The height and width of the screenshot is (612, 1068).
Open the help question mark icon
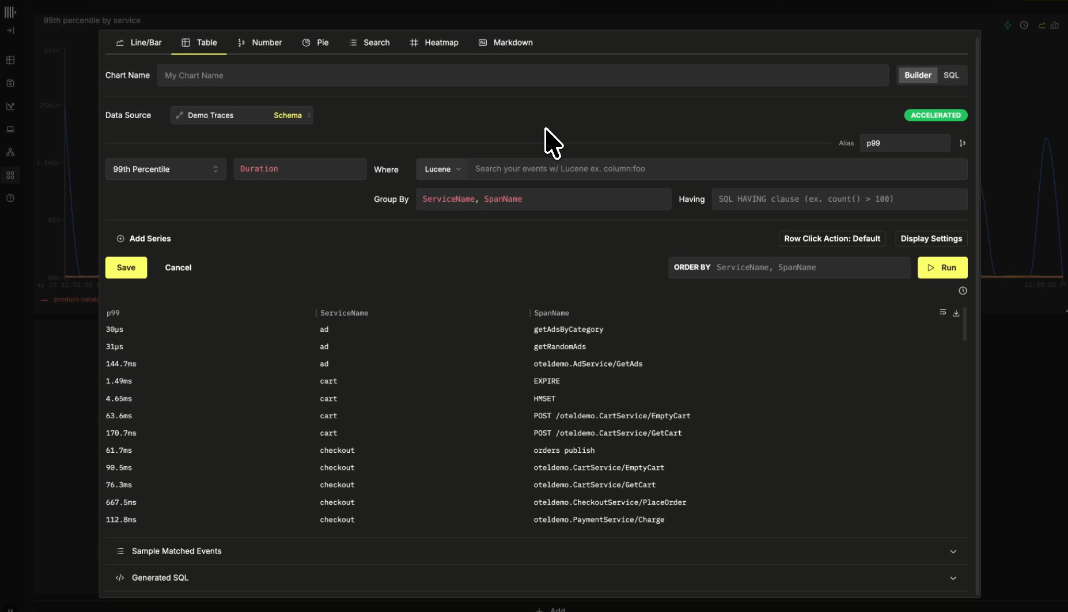tap(10, 198)
